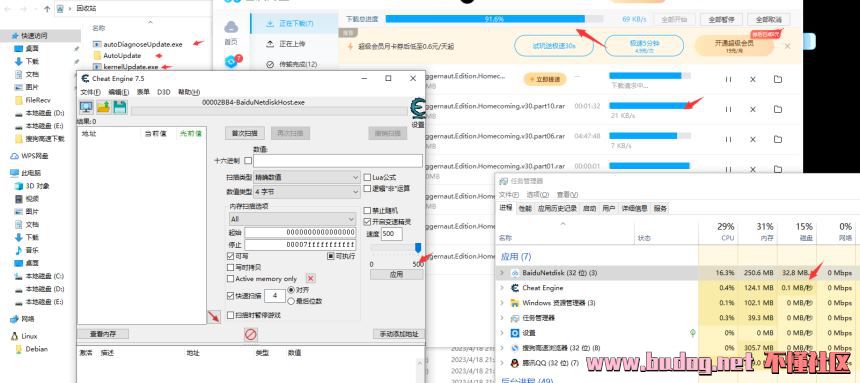Click the open file folder icon in Cheat Engine
The image size is (860, 383).
[103, 107]
